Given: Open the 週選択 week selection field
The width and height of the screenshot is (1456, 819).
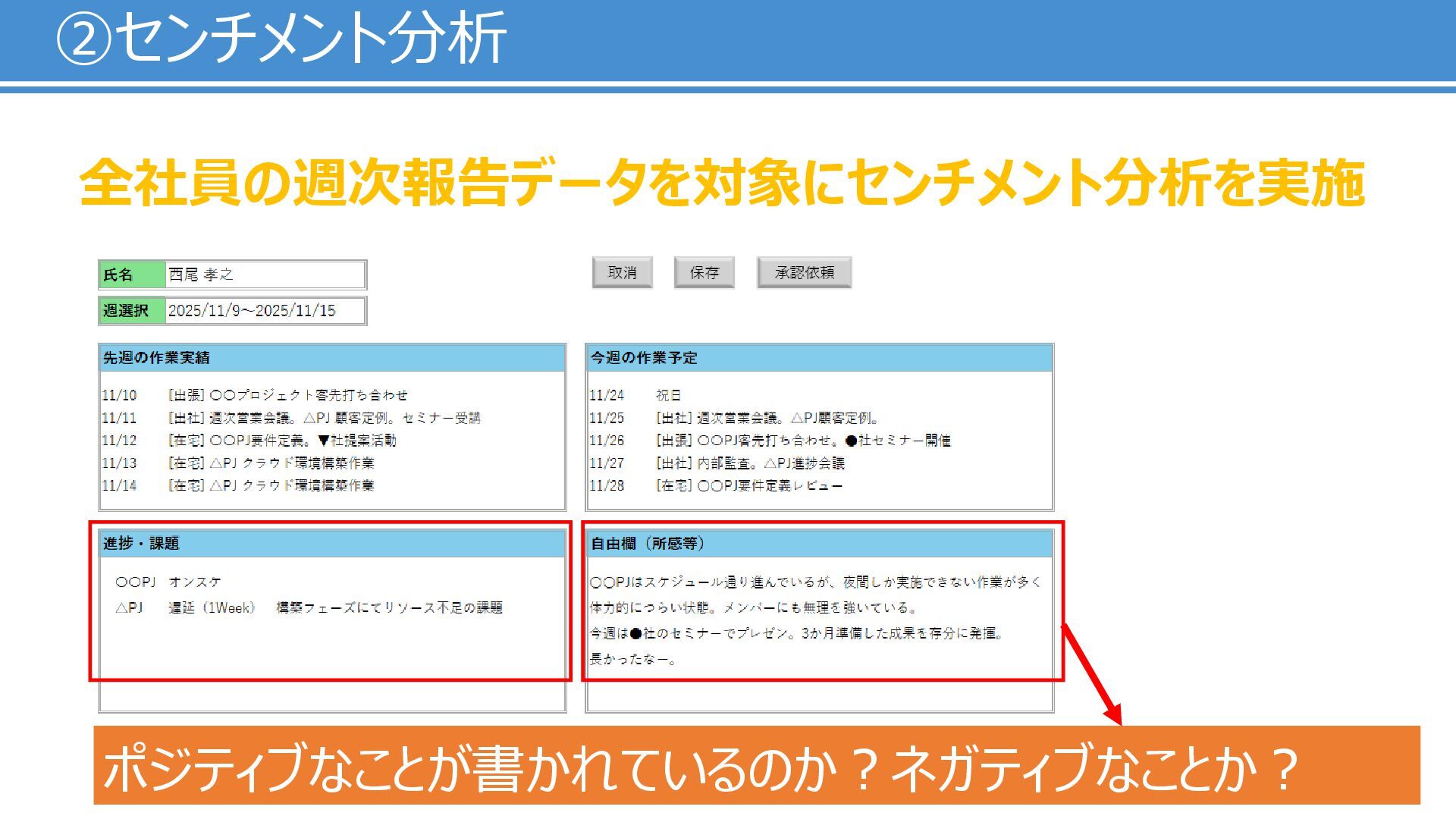Looking at the screenshot, I should [265, 311].
